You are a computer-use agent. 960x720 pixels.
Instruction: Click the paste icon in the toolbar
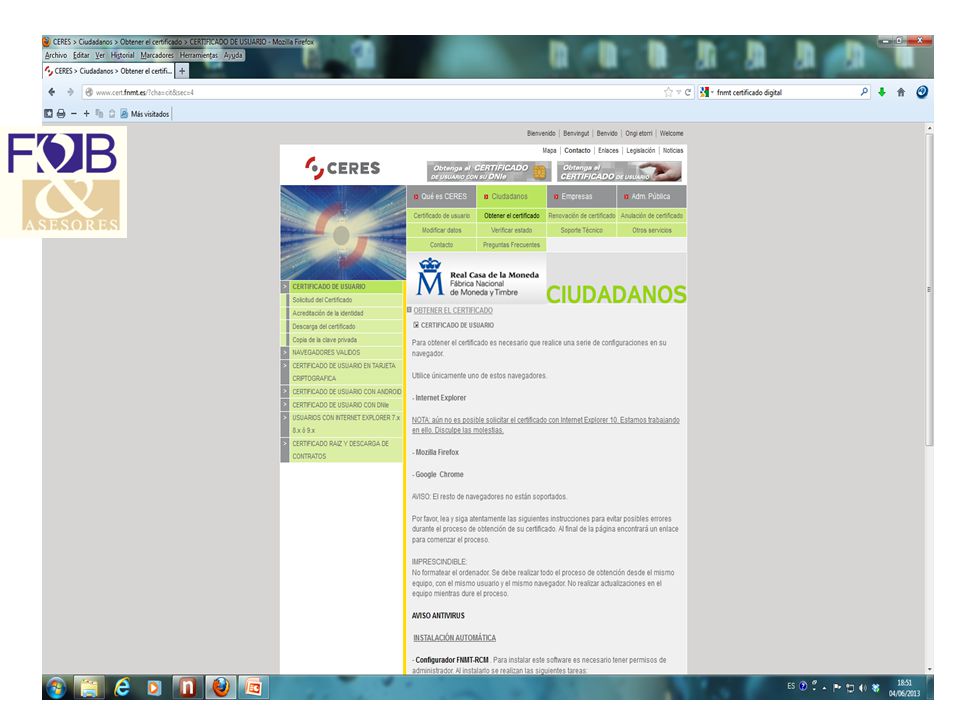click(112, 114)
